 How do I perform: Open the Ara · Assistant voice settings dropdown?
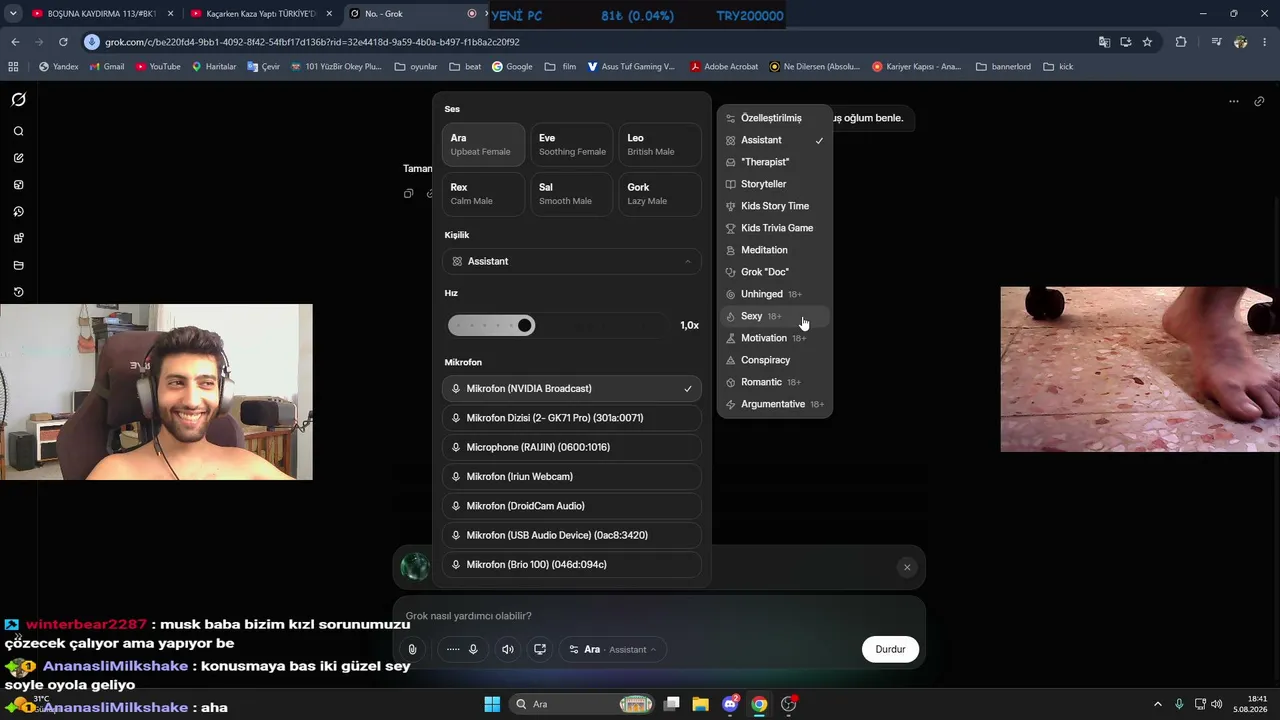point(613,649)
